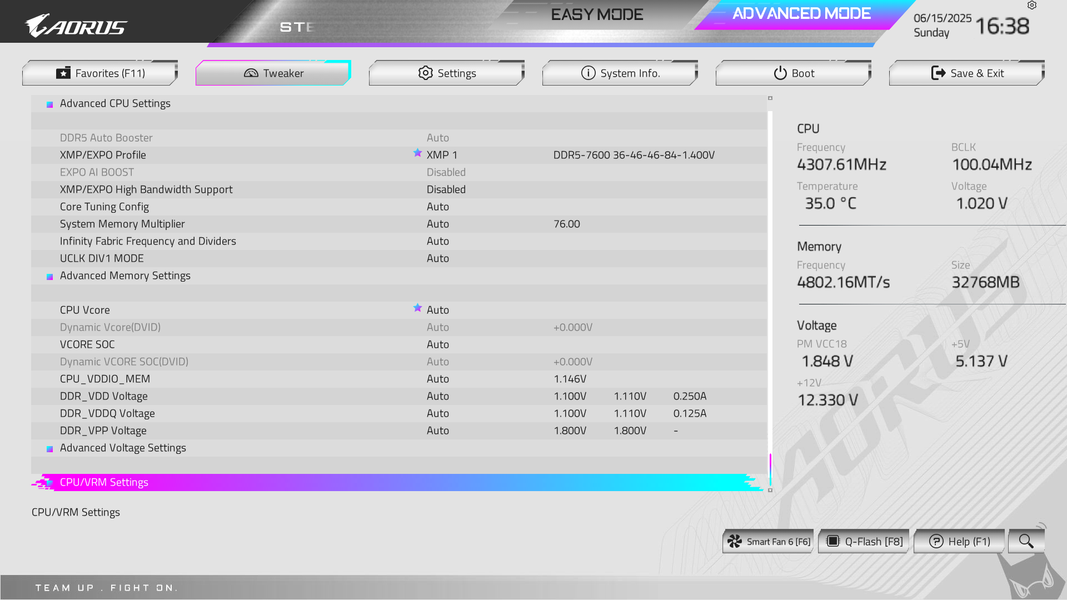Open Infinity Fabric Frequency and Dividers setting
The image size is (1067, 600).
point(399,241)
